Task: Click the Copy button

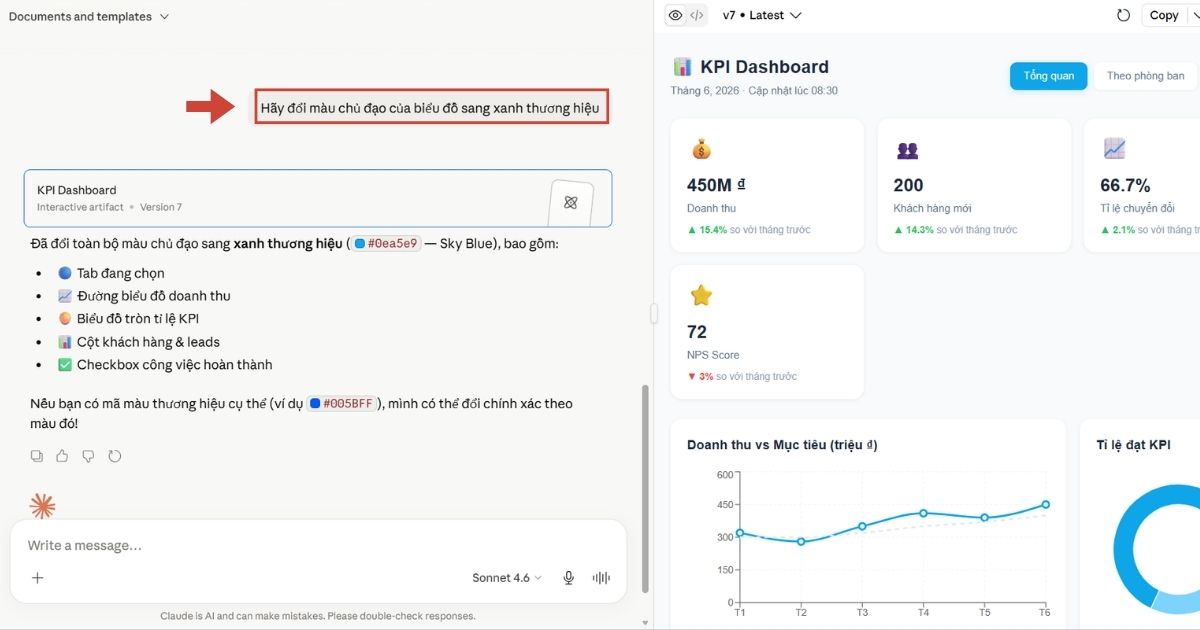Action: coord(1163,15)
